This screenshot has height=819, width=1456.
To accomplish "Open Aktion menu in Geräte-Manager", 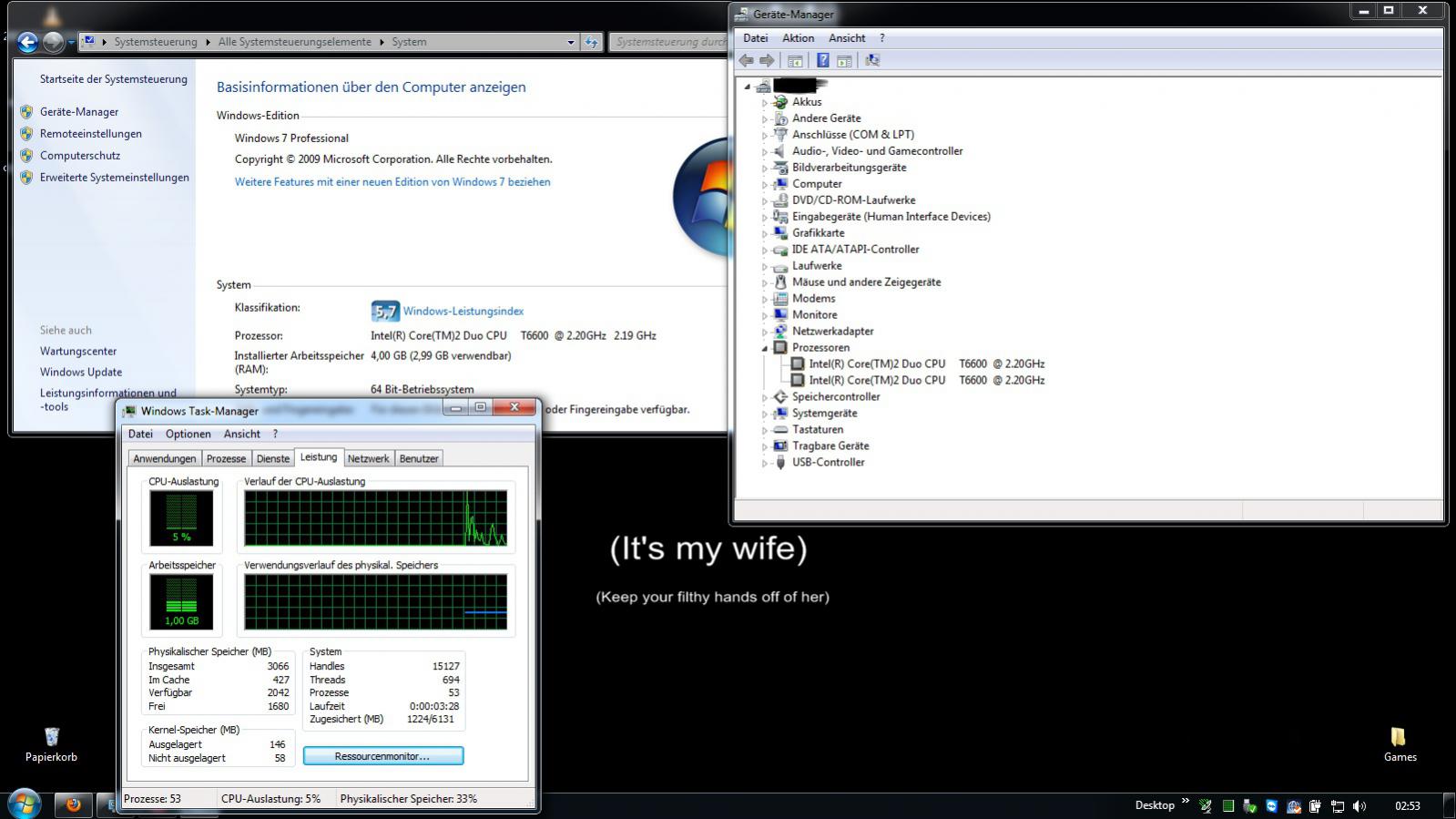I will coord(798,38).
